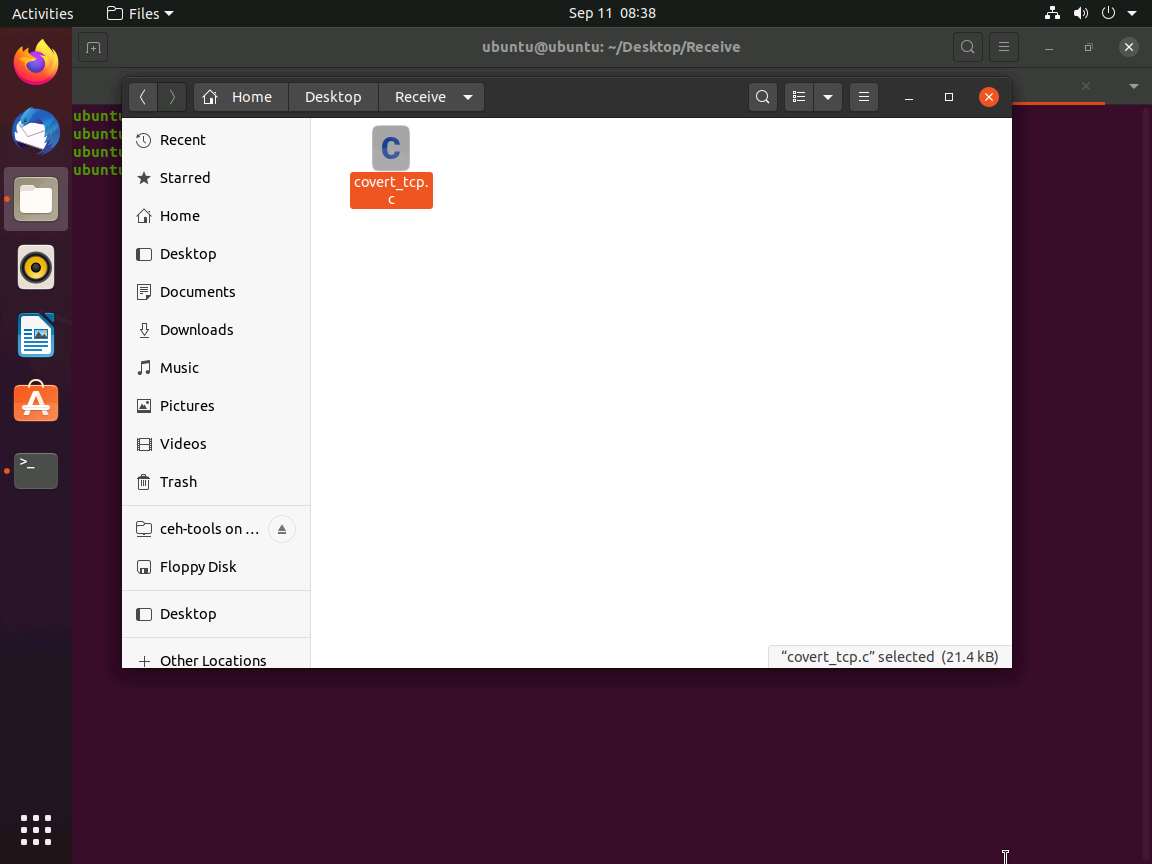Open search in the terminal window
The width and height of the screenshot is (1152, 864).
(x=968, y=47)
